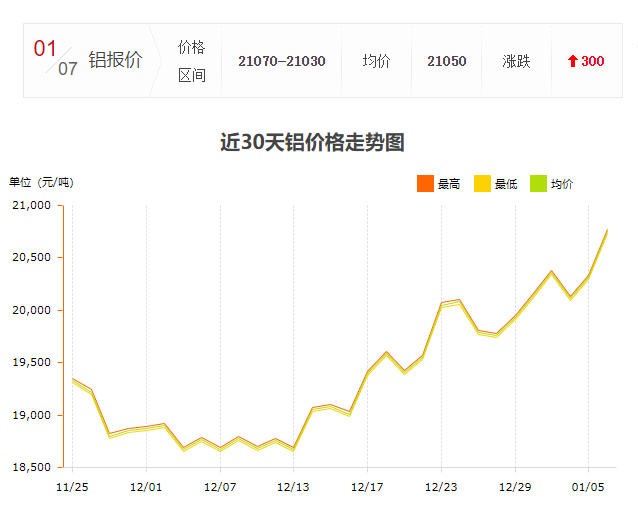Viewport: 638px width, 508px height.
Task: Click the unit label 单位 (元/吨)
Action: point(41,182)
